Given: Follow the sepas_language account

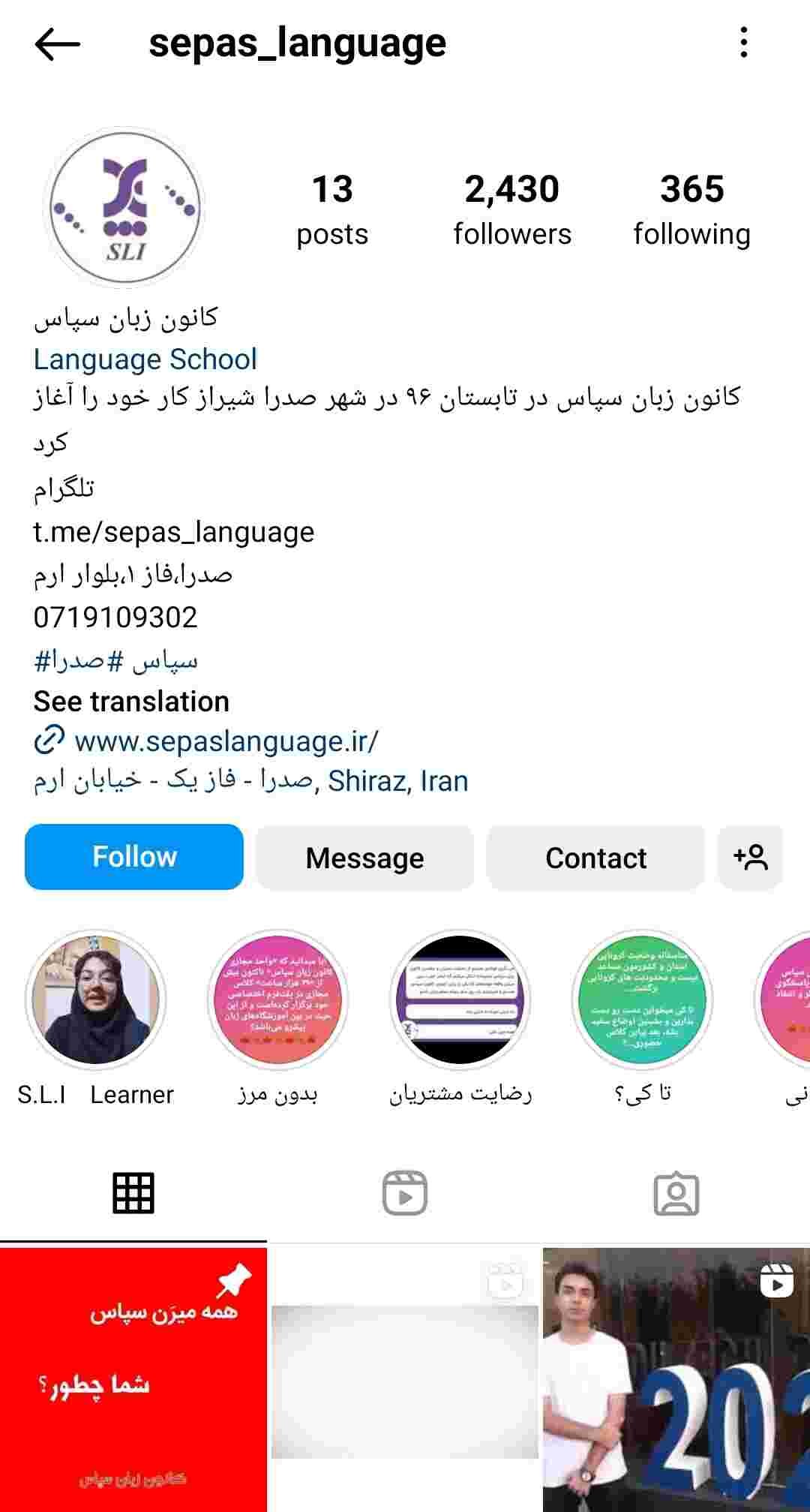Looking at the screenshot, I should click(x=134, y=857).
